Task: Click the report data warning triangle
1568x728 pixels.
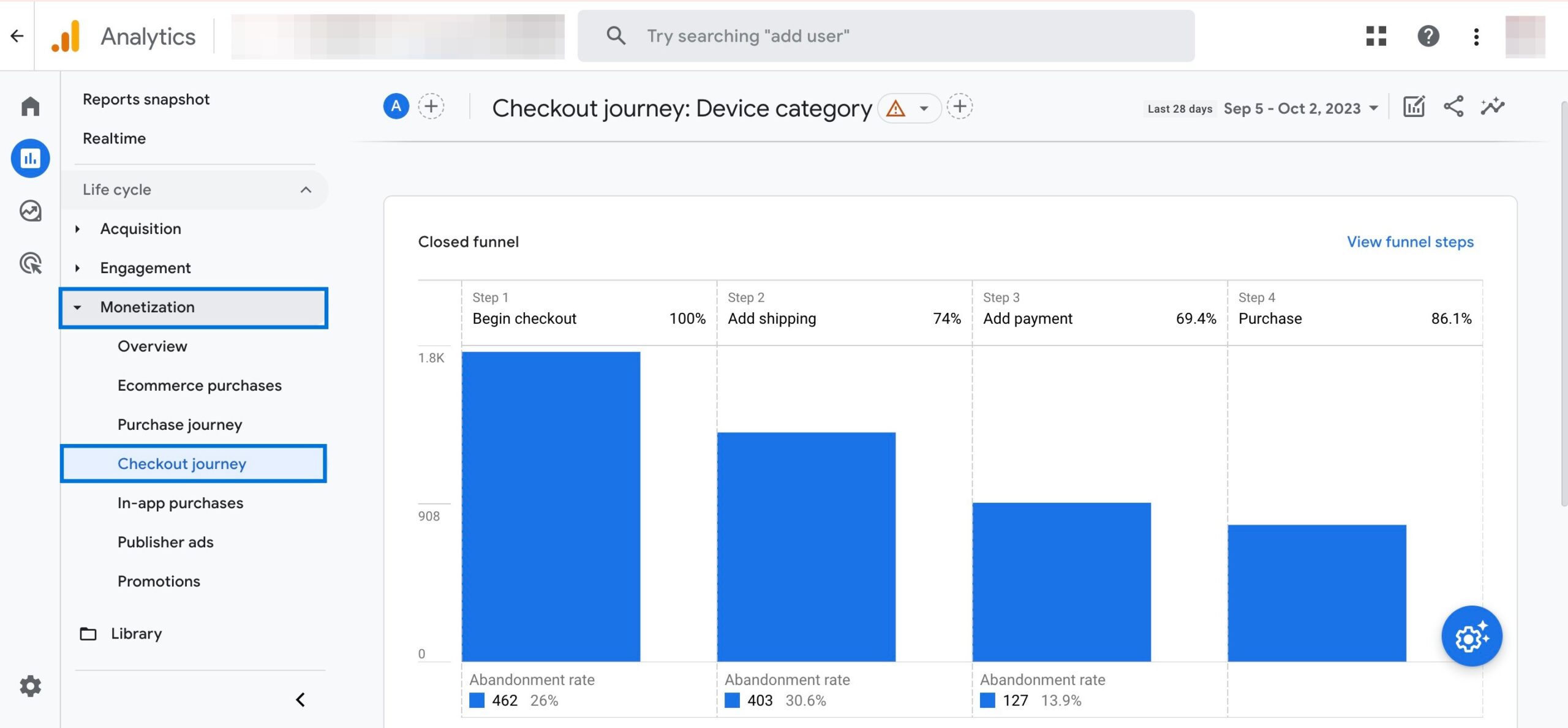Action: click(x=895, y=108)
